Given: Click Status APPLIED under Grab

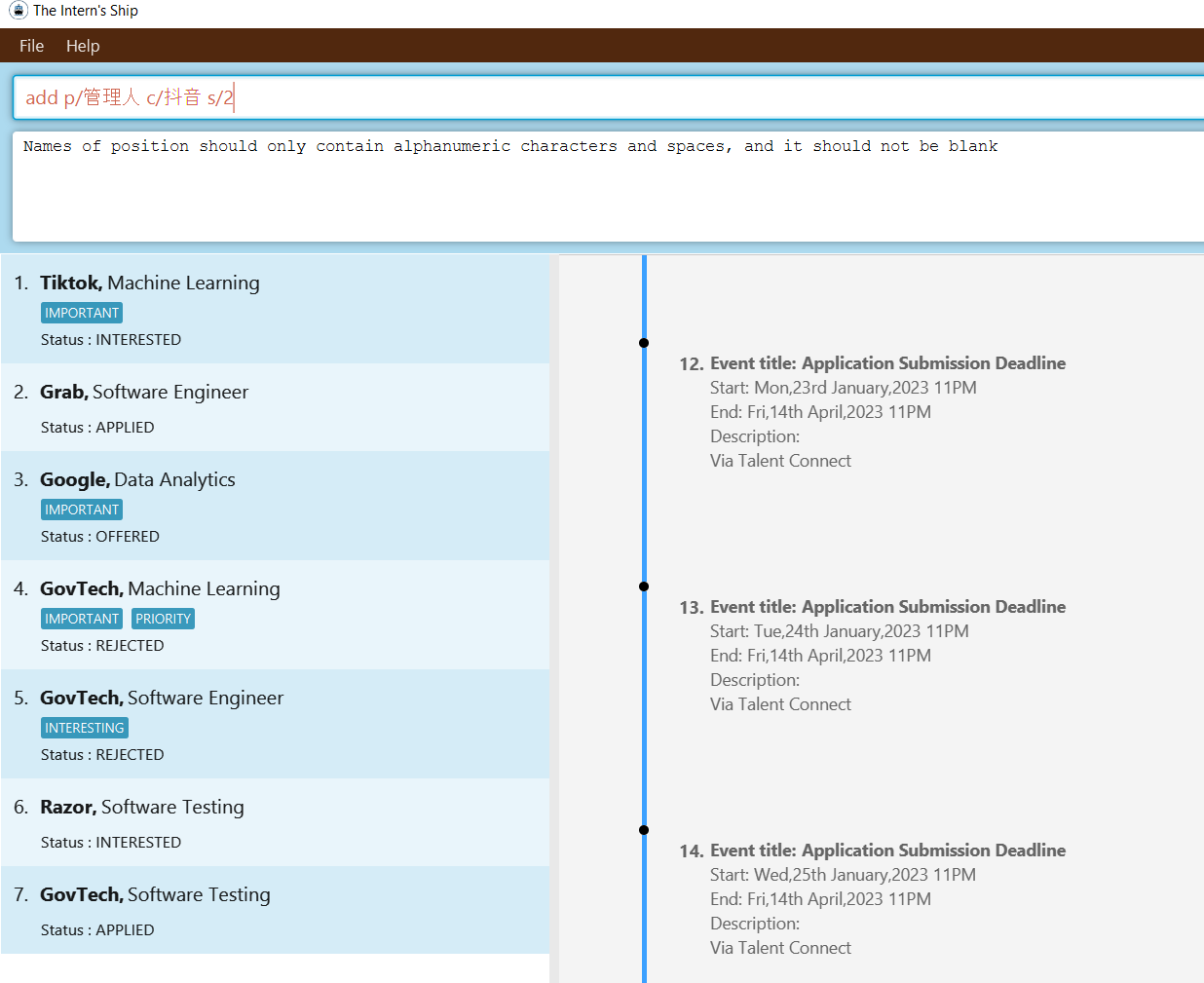Looking at the screenshot, I should tap(97, 428).
